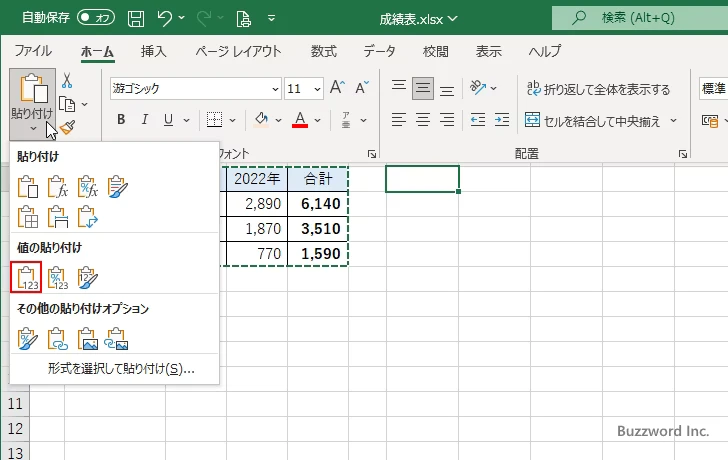Select the cell containing 6,140
This screenshot has width=728, height=460.
[x=318, y=204]
